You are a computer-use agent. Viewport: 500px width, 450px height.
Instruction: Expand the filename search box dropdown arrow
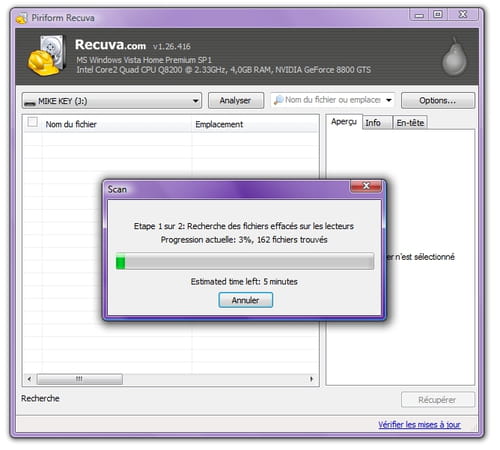(389, 100)
